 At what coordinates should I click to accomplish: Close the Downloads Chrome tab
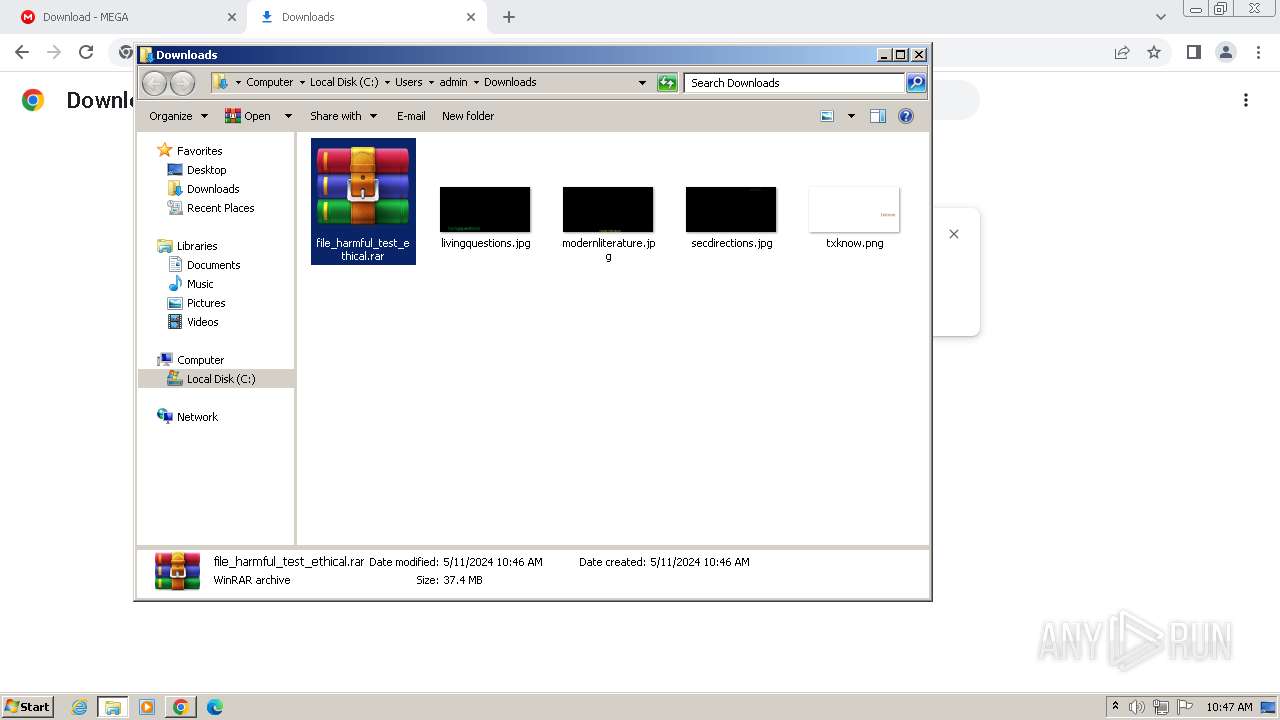(471, 17)
